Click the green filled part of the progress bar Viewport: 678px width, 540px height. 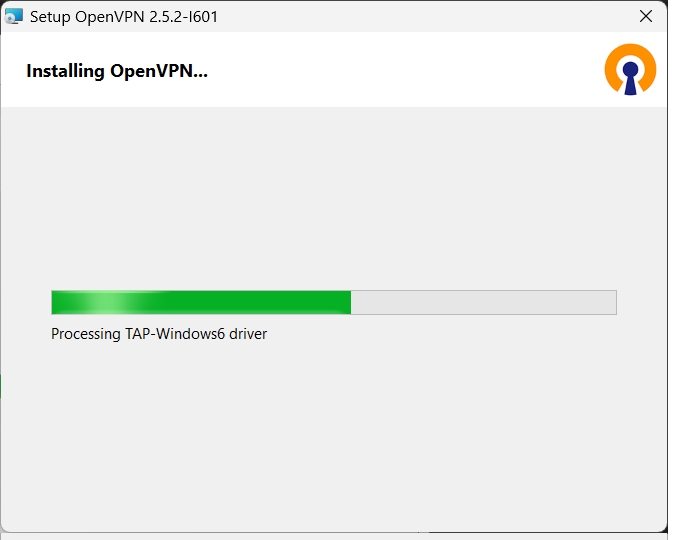point(201,302)
